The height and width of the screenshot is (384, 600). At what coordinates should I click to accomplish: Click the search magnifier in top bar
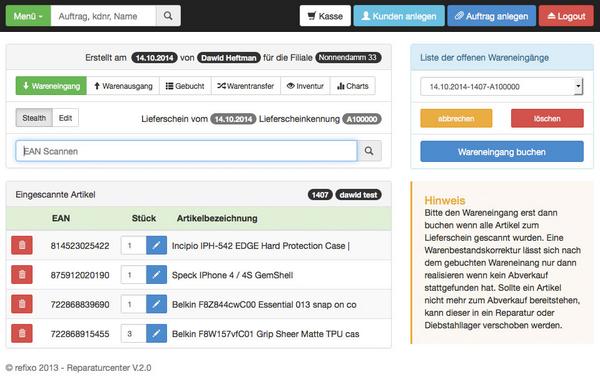point(168,16)
